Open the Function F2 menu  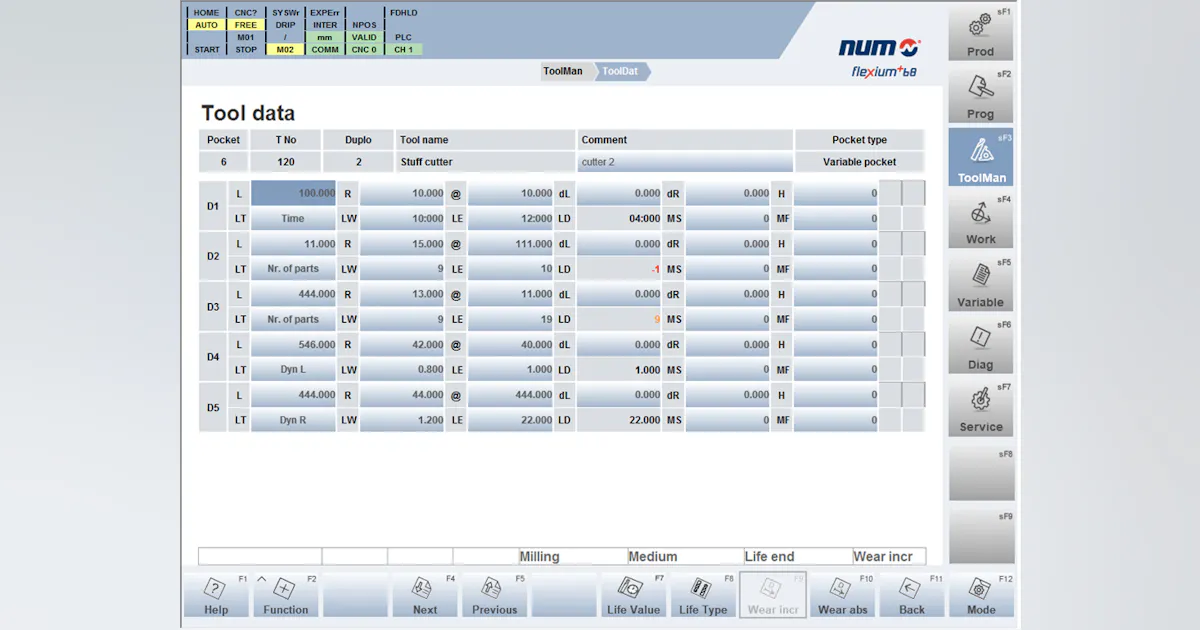[x=286, y=596]
